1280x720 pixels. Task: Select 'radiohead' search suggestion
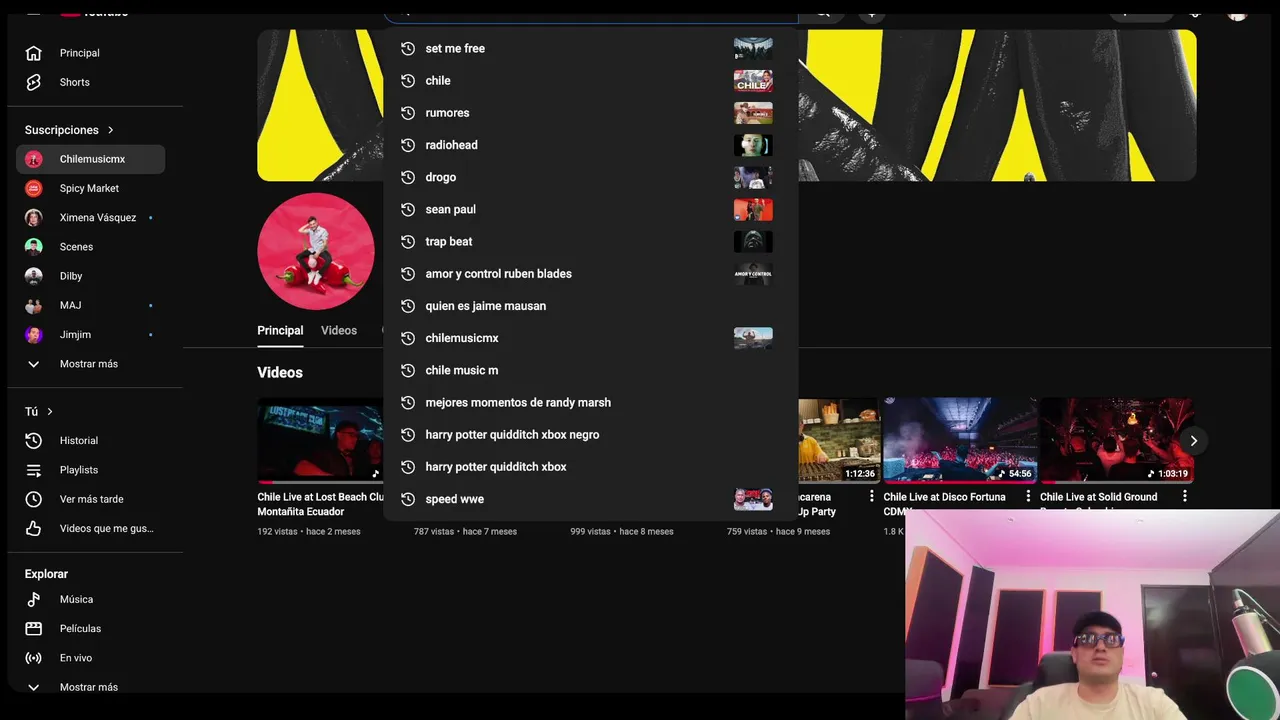point(590,145)
